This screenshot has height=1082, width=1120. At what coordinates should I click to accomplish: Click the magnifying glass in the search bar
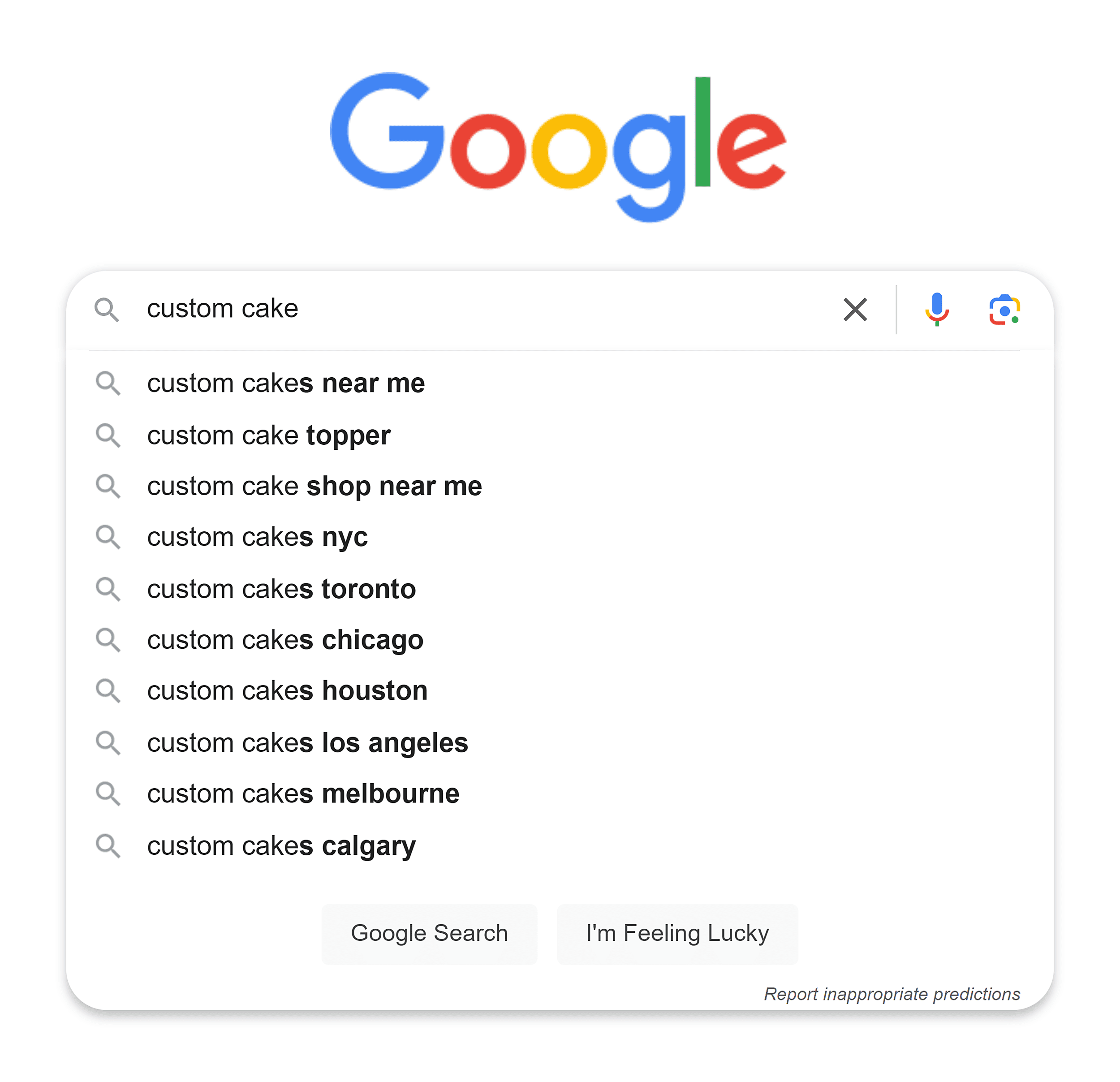(x=108, y=310)
